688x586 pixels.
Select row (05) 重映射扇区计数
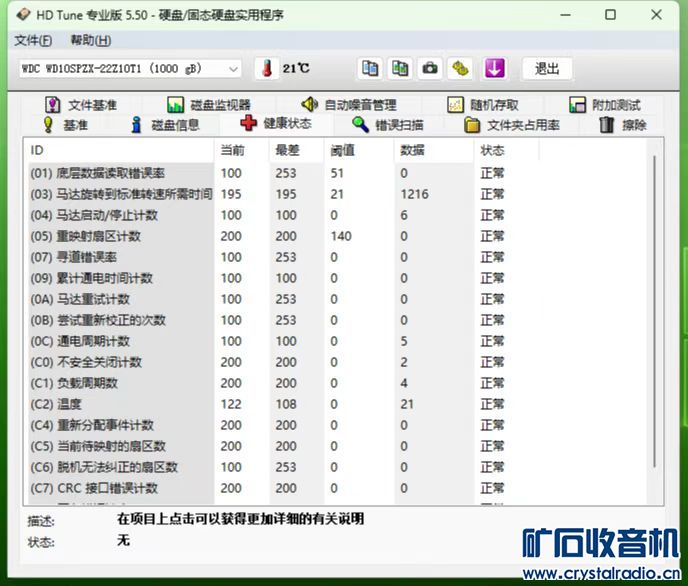tap(338, 236)
